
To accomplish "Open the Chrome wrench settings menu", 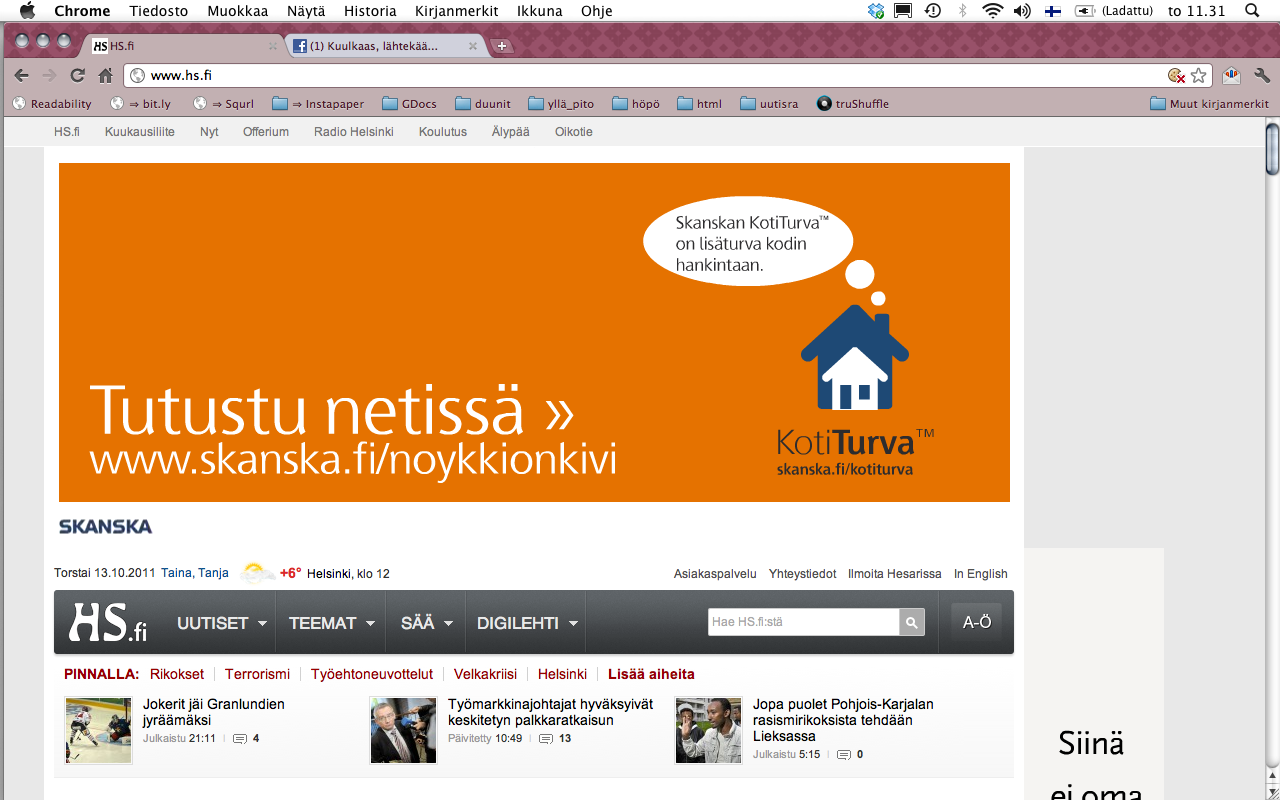I will [x=1262, y=75].
